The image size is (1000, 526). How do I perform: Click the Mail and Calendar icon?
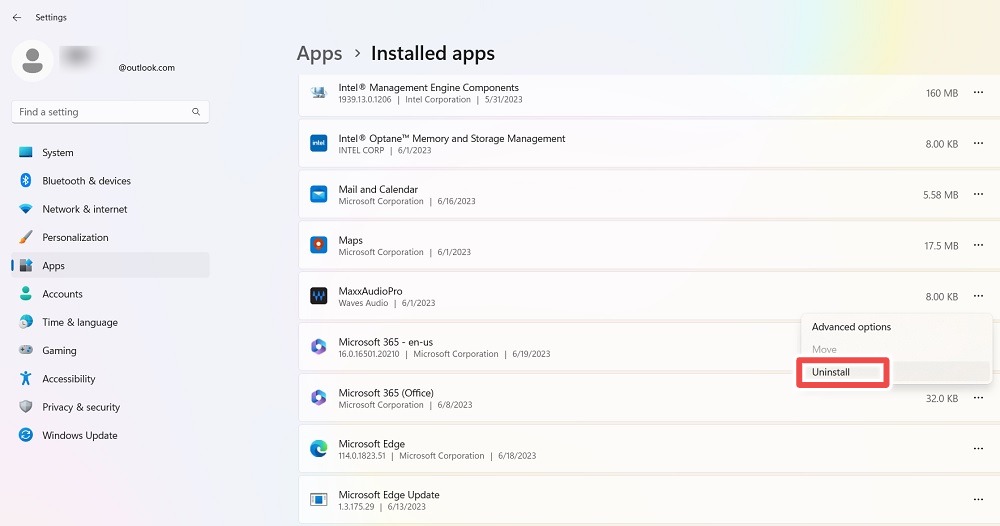[x=318, y=194]
